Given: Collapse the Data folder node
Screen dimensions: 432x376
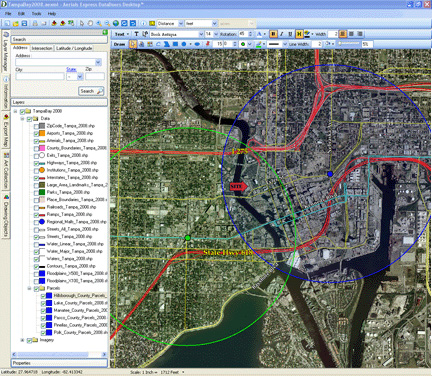Looking at the screenshot, I should tap(22, 119).
